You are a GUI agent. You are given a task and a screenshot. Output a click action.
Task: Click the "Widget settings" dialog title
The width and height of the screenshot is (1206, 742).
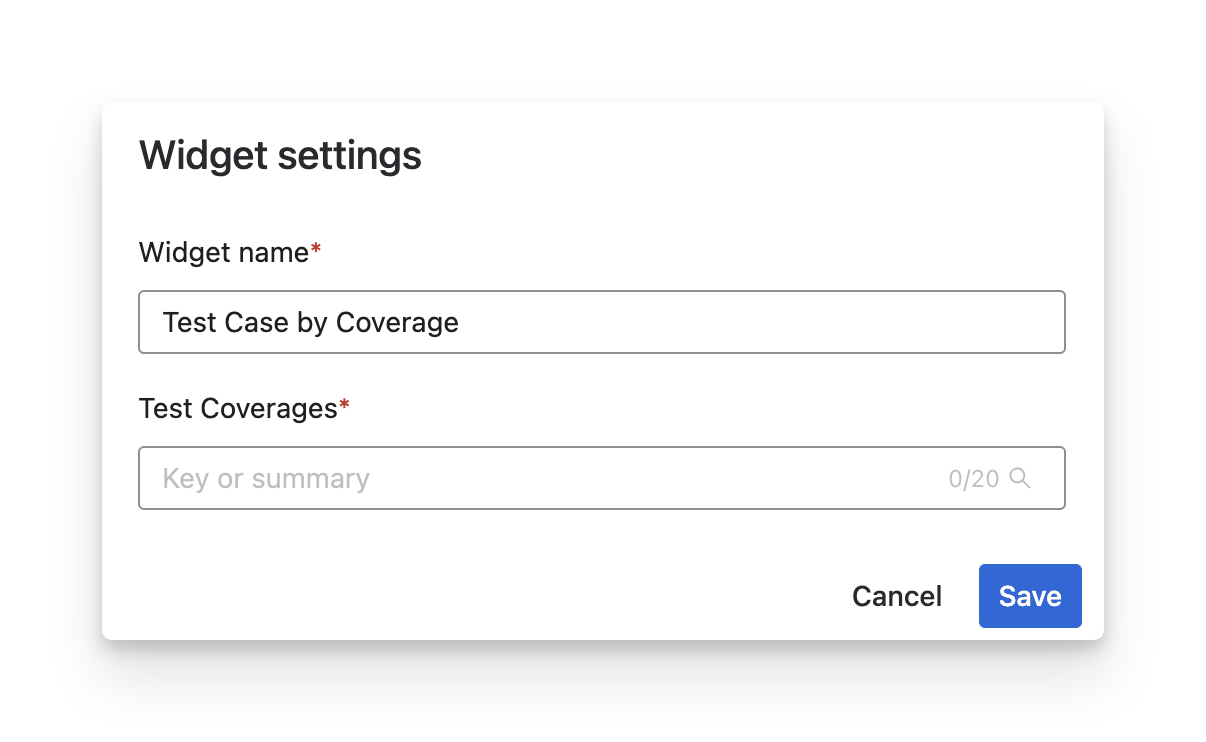coord(280,156)
